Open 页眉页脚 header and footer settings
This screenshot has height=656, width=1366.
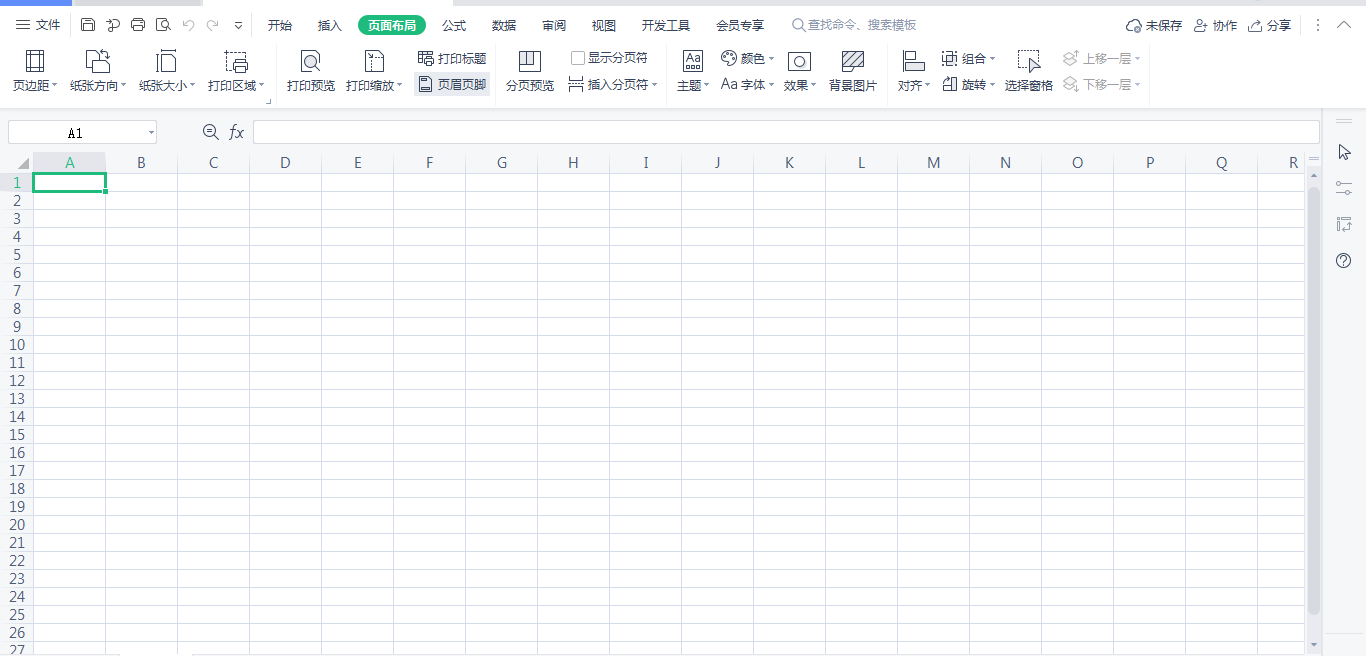point(452,85)
